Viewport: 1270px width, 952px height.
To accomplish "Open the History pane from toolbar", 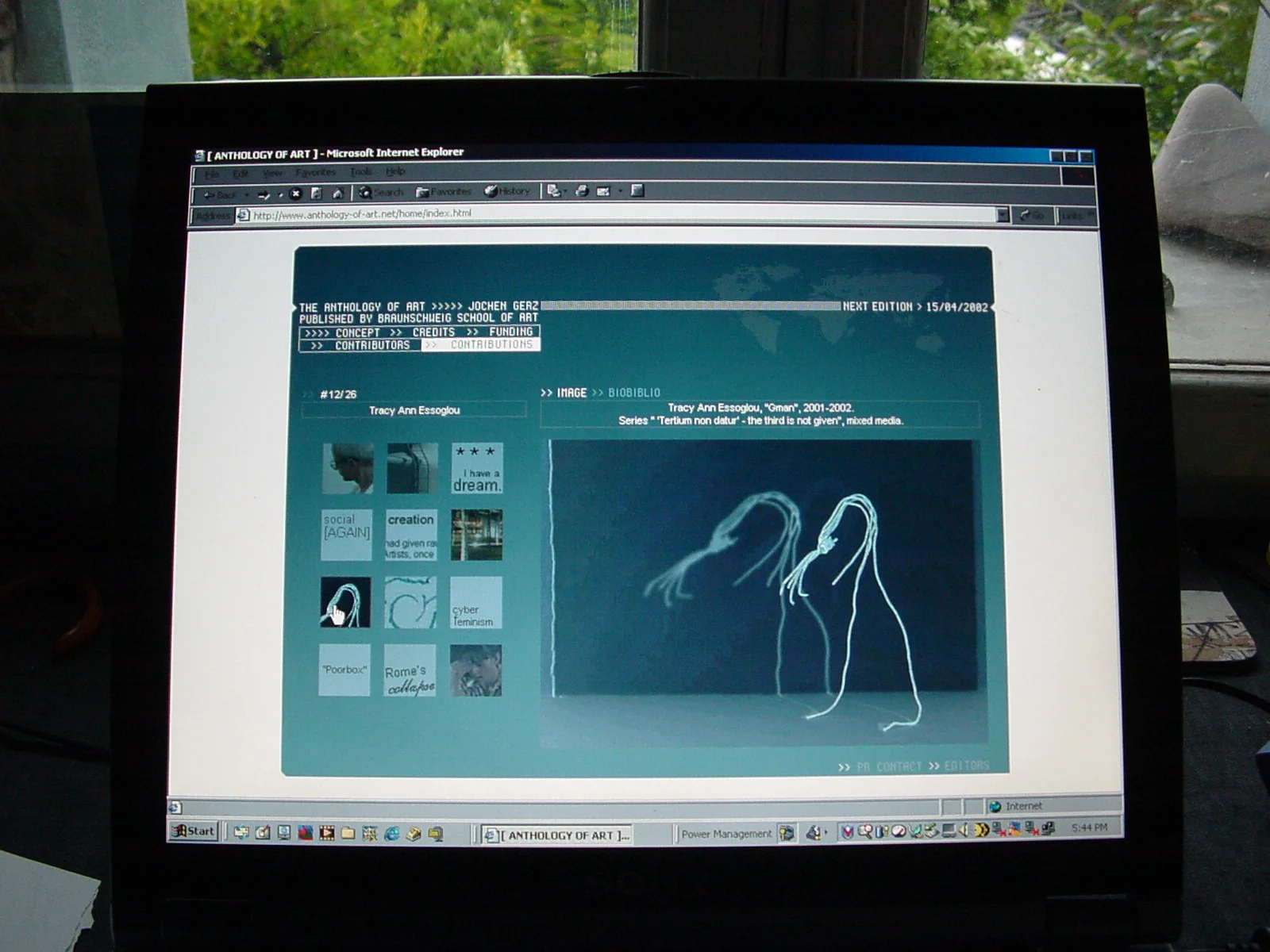I will pos(507,191).
